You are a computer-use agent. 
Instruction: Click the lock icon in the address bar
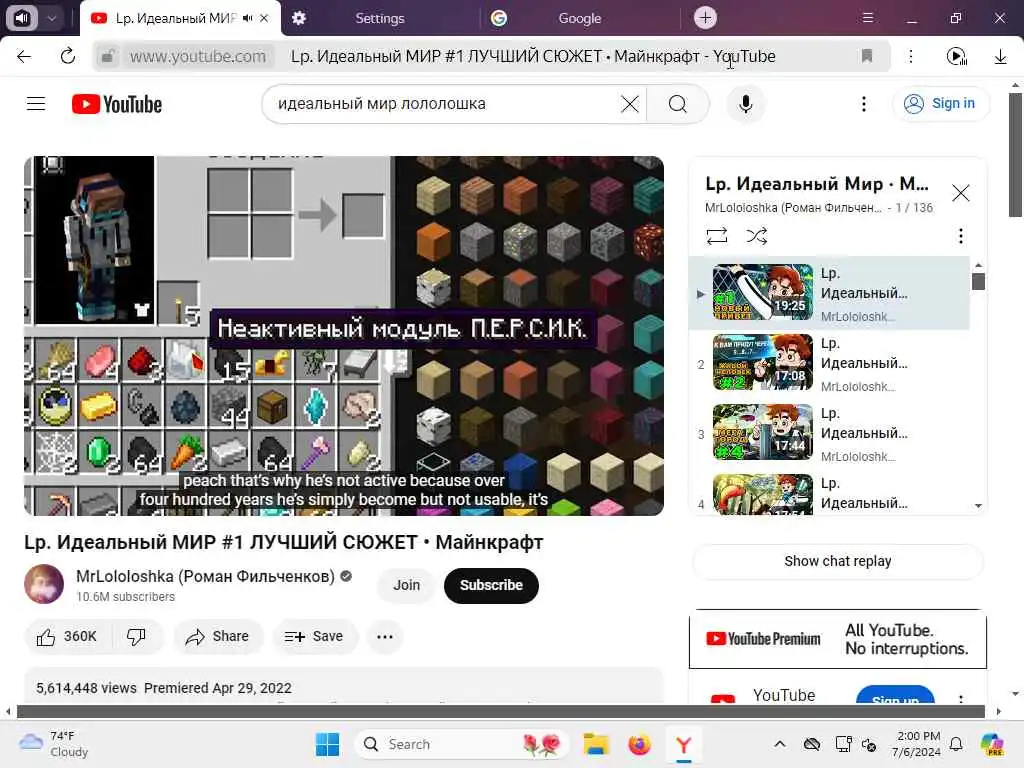(108, 57)
